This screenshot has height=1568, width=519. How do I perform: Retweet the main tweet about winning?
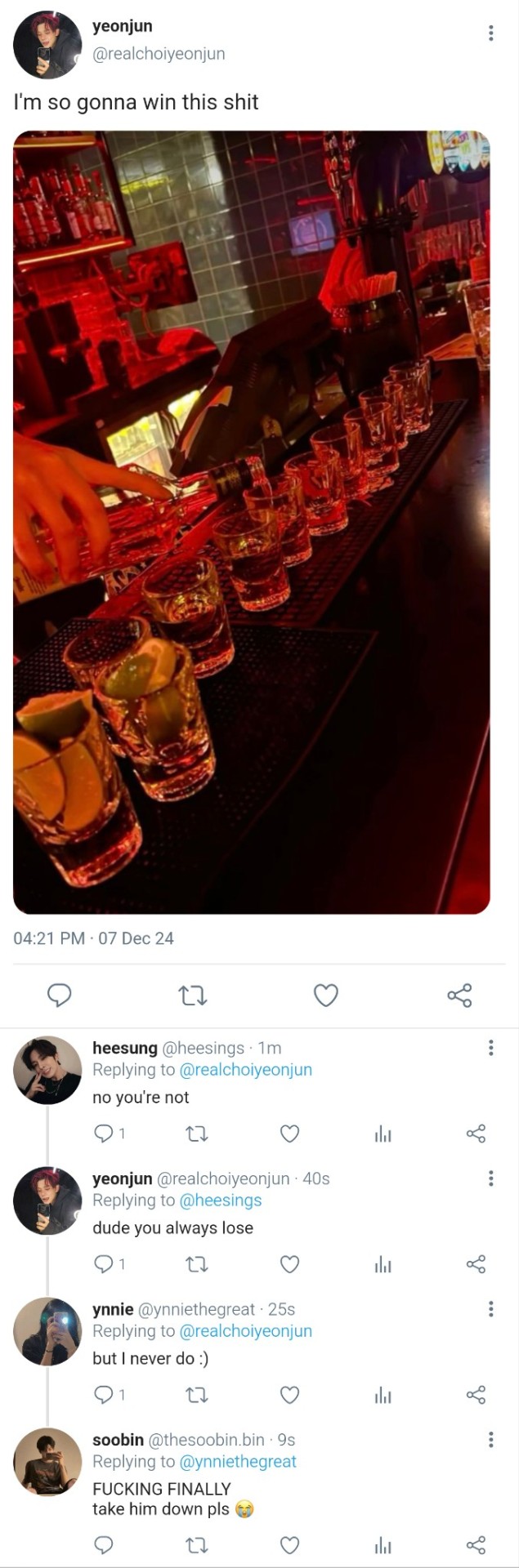(x=193, y=995)
